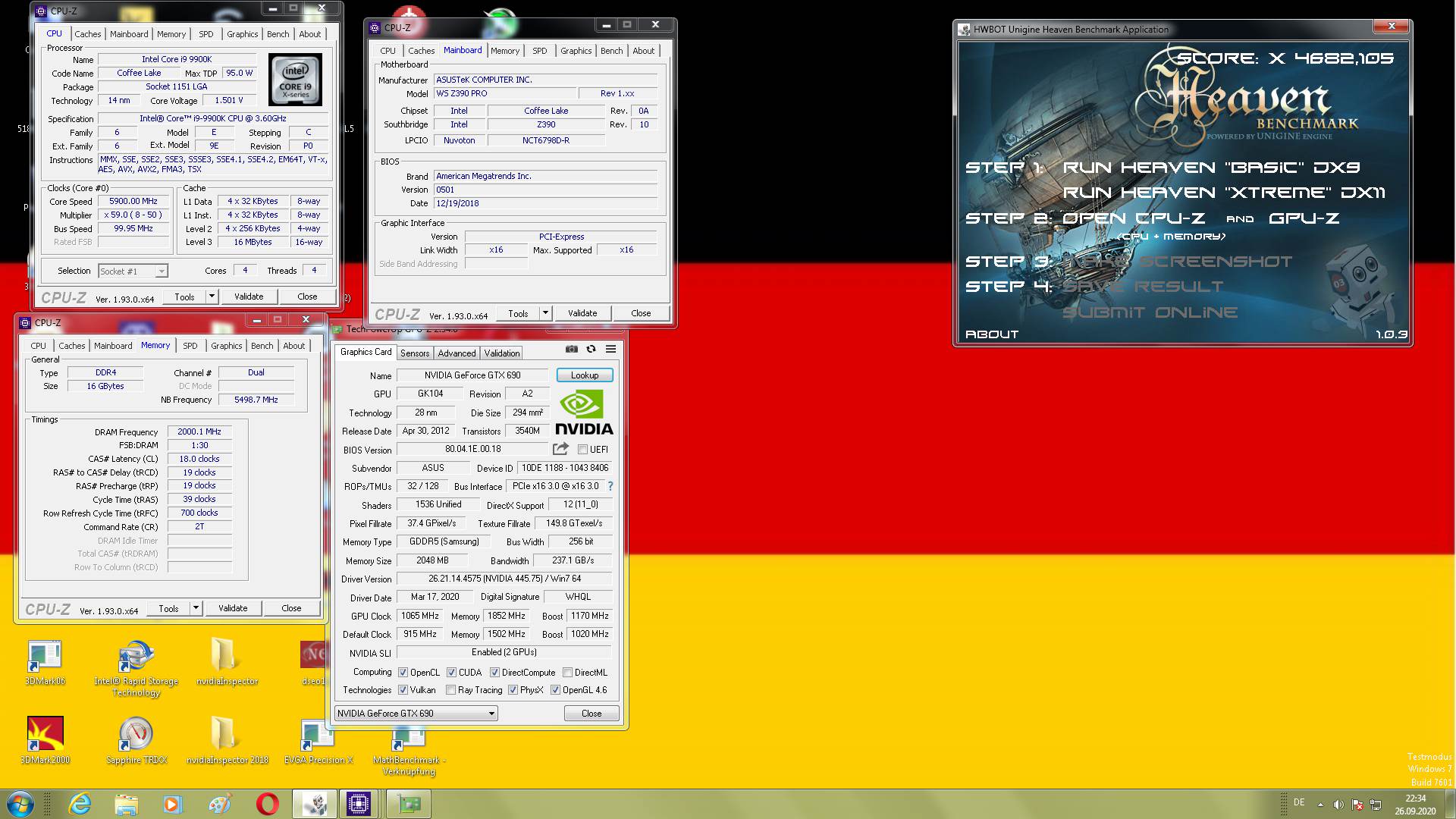The width and height of the screenshot is (1456, 819).
Task: Open the nvidiaInspector desktop folder
Action: [227, 661]
